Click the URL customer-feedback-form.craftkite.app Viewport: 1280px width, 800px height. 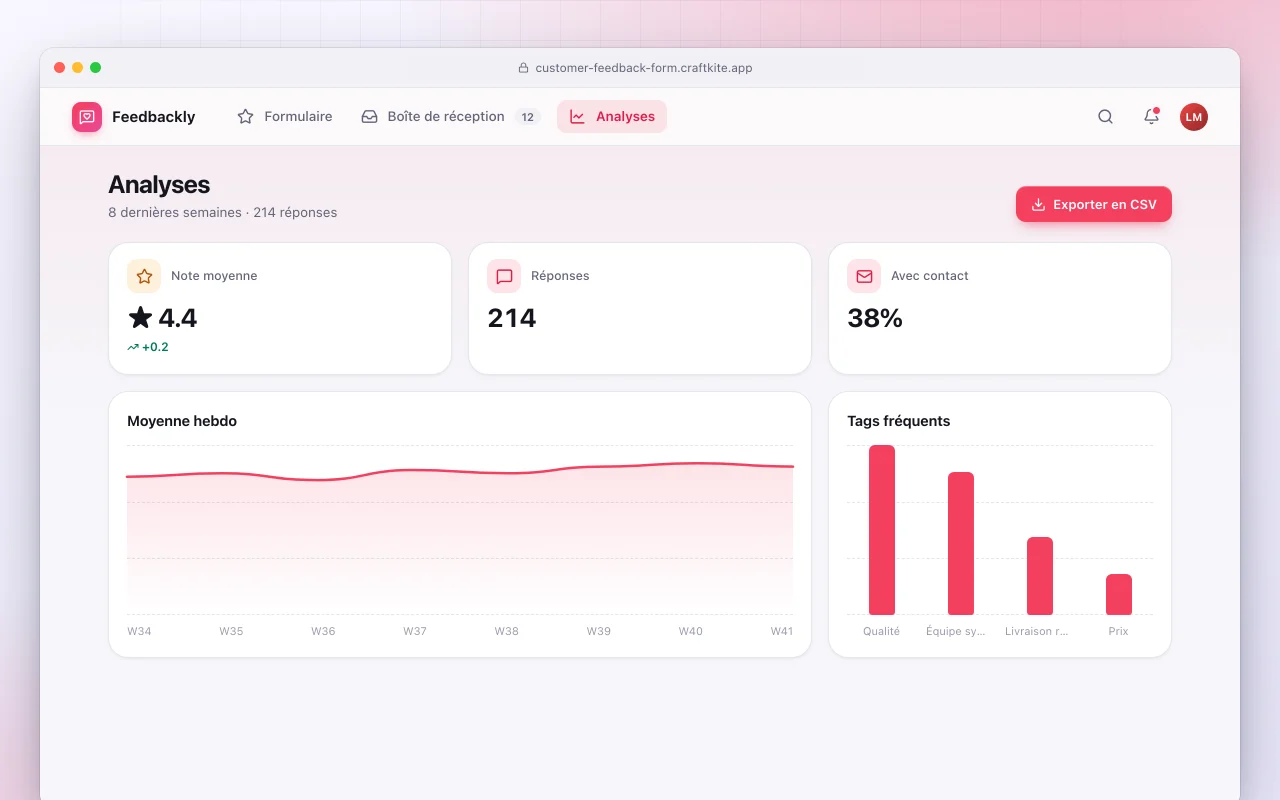[x=644, y=68]
